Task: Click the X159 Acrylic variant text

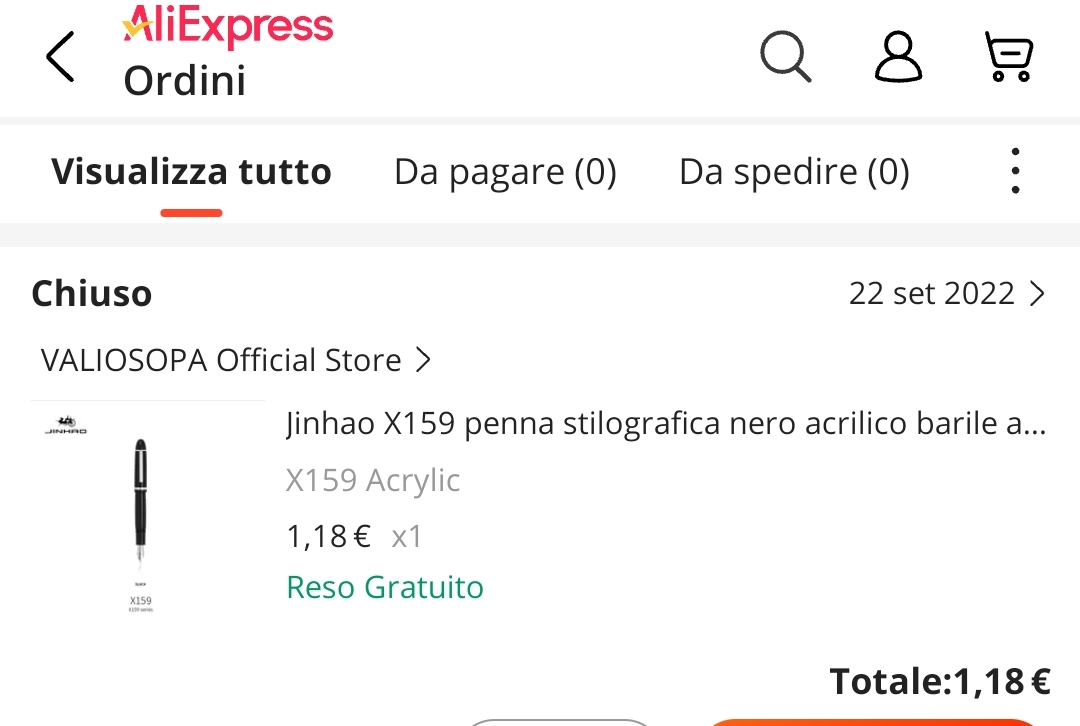Action: [x=373, y=480]
